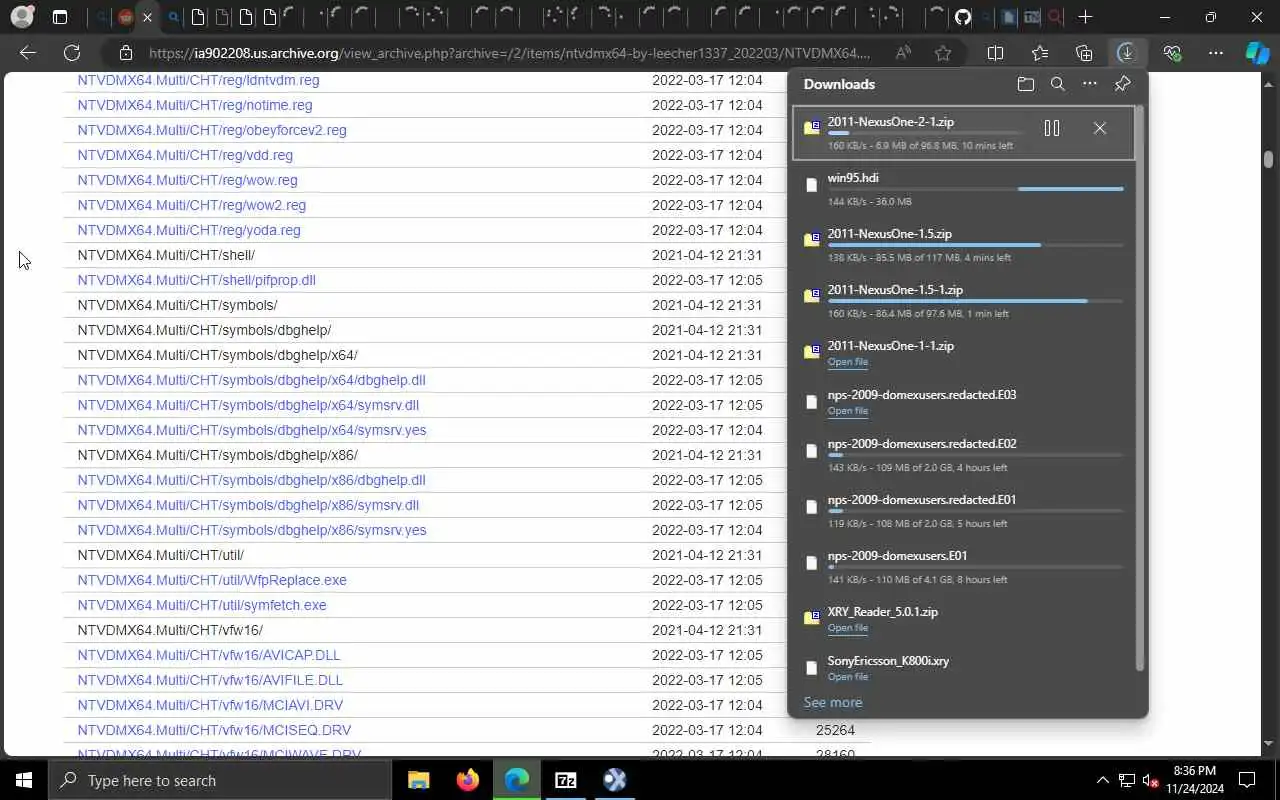Open file for nps-2009-domexusers.redacted.E03
Image resolution: width=1280 pixels, height=800 pixels.
[847, 411]
